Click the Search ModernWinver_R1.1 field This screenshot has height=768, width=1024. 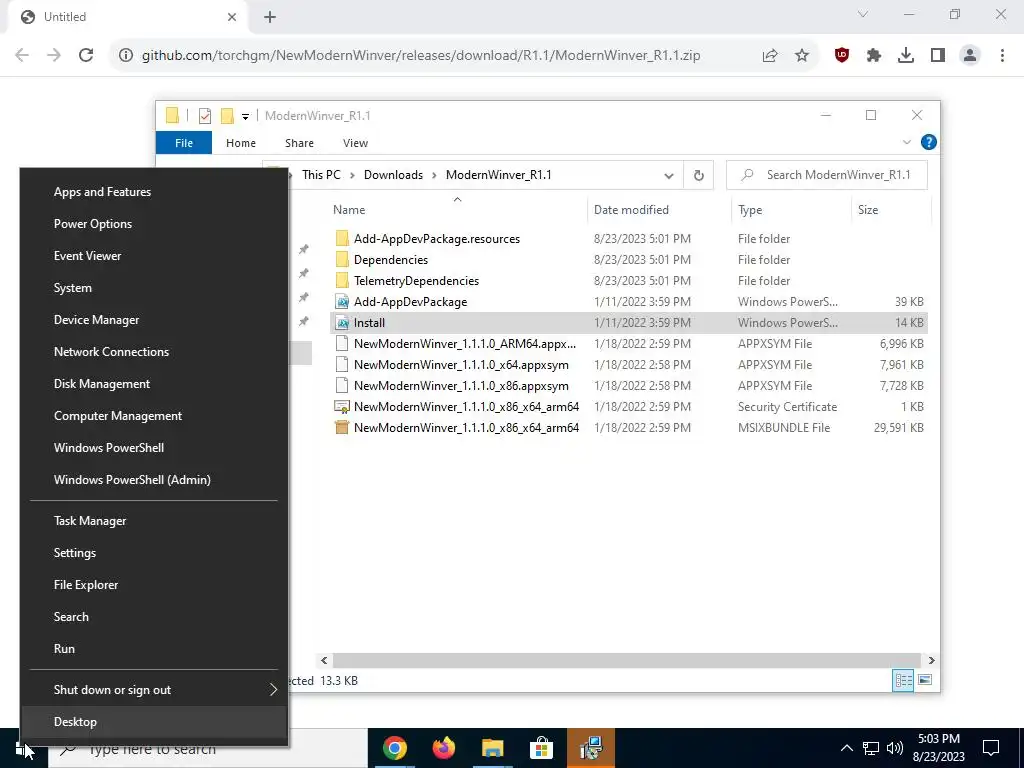(x=827, y=175)
